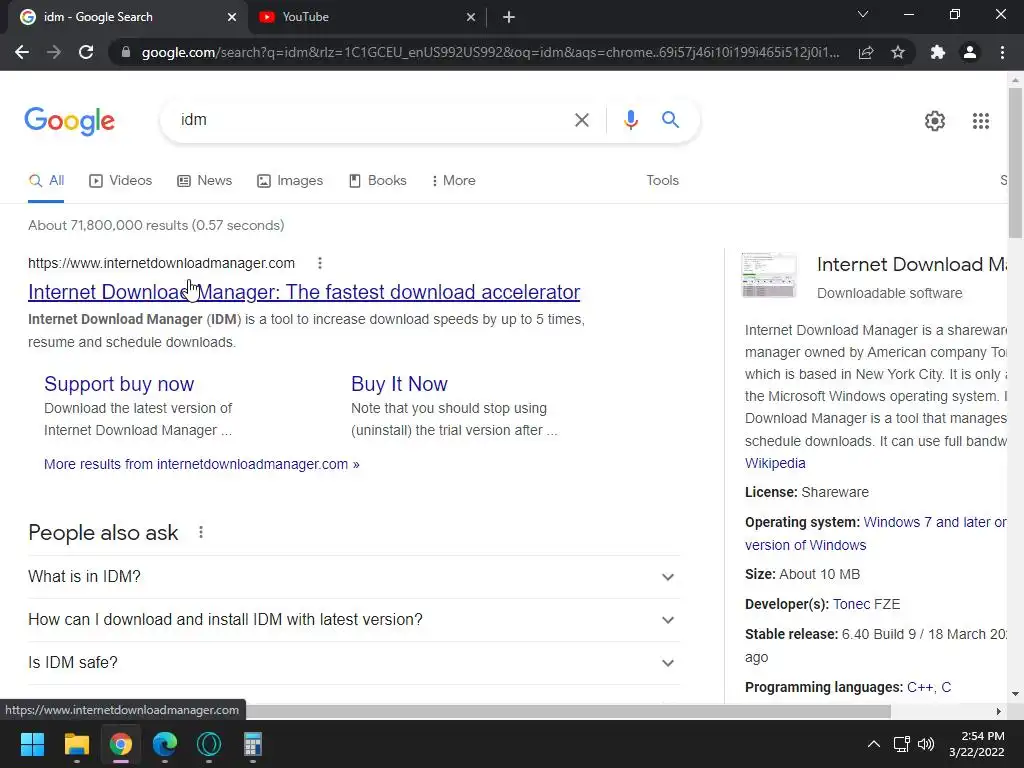Reload the Google search page
Screen dimensions: 1024x768
(86, 52)
